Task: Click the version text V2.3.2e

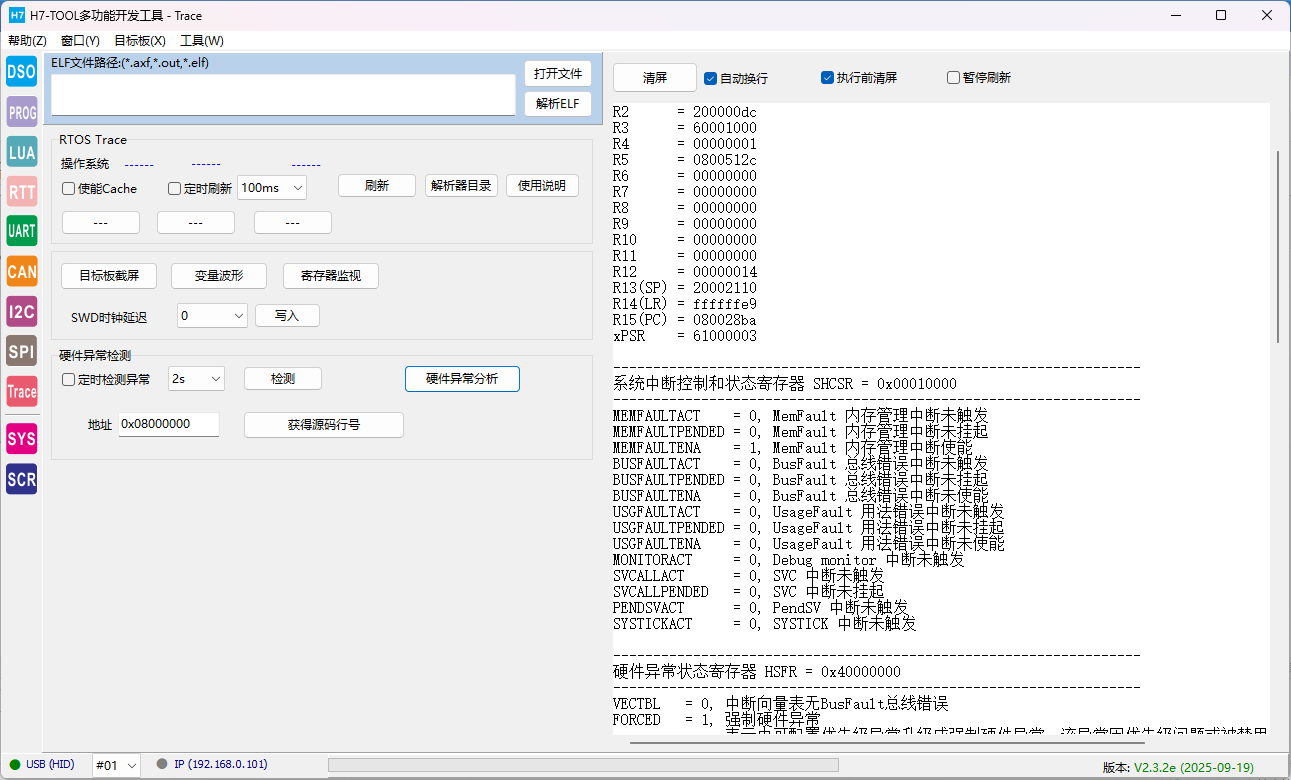Action: click(1193, 767)
